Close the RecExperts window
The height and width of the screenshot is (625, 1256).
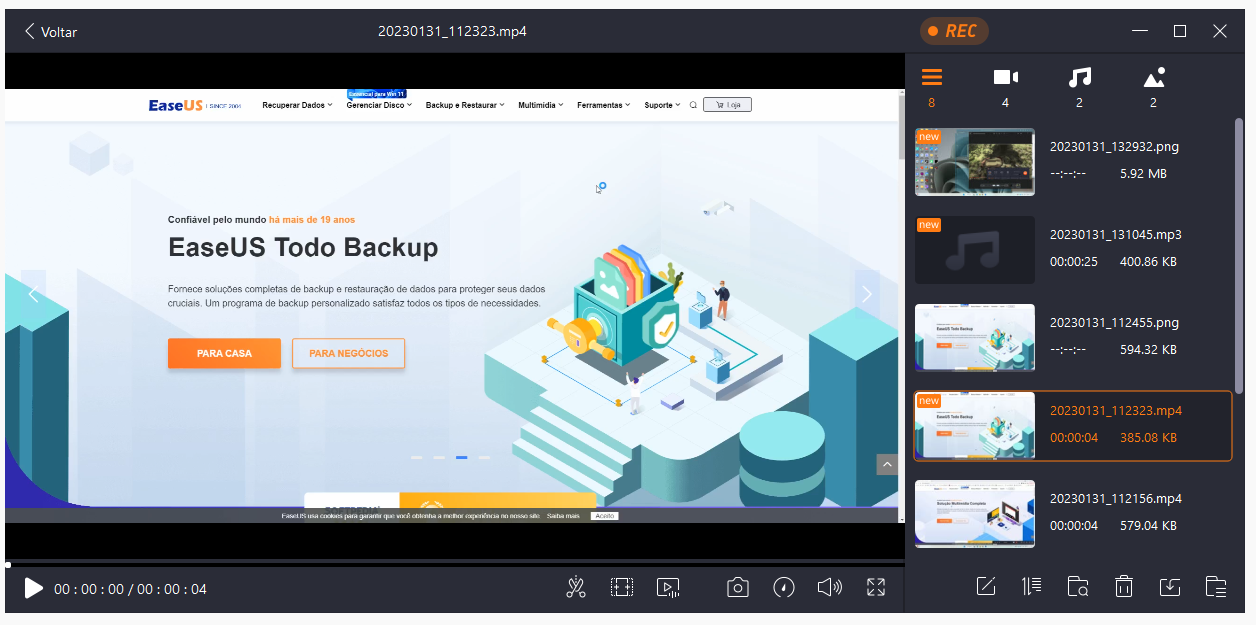pyautogui.click(x=1220, y=31)
